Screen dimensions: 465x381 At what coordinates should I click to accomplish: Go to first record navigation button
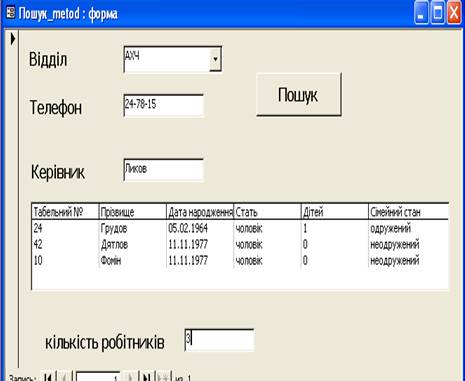pos(48,377)
